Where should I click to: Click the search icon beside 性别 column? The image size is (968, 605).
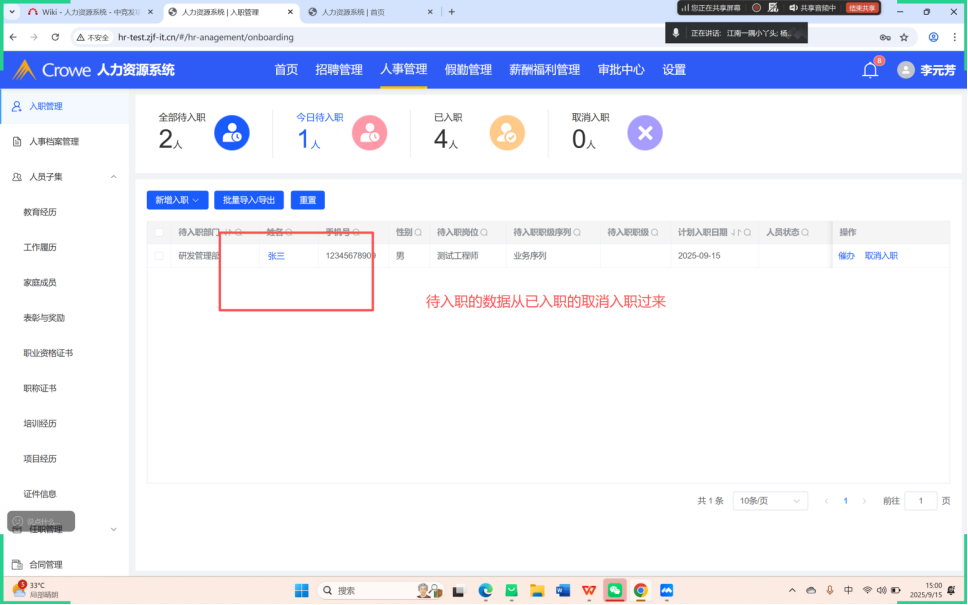tap(418, 232)
